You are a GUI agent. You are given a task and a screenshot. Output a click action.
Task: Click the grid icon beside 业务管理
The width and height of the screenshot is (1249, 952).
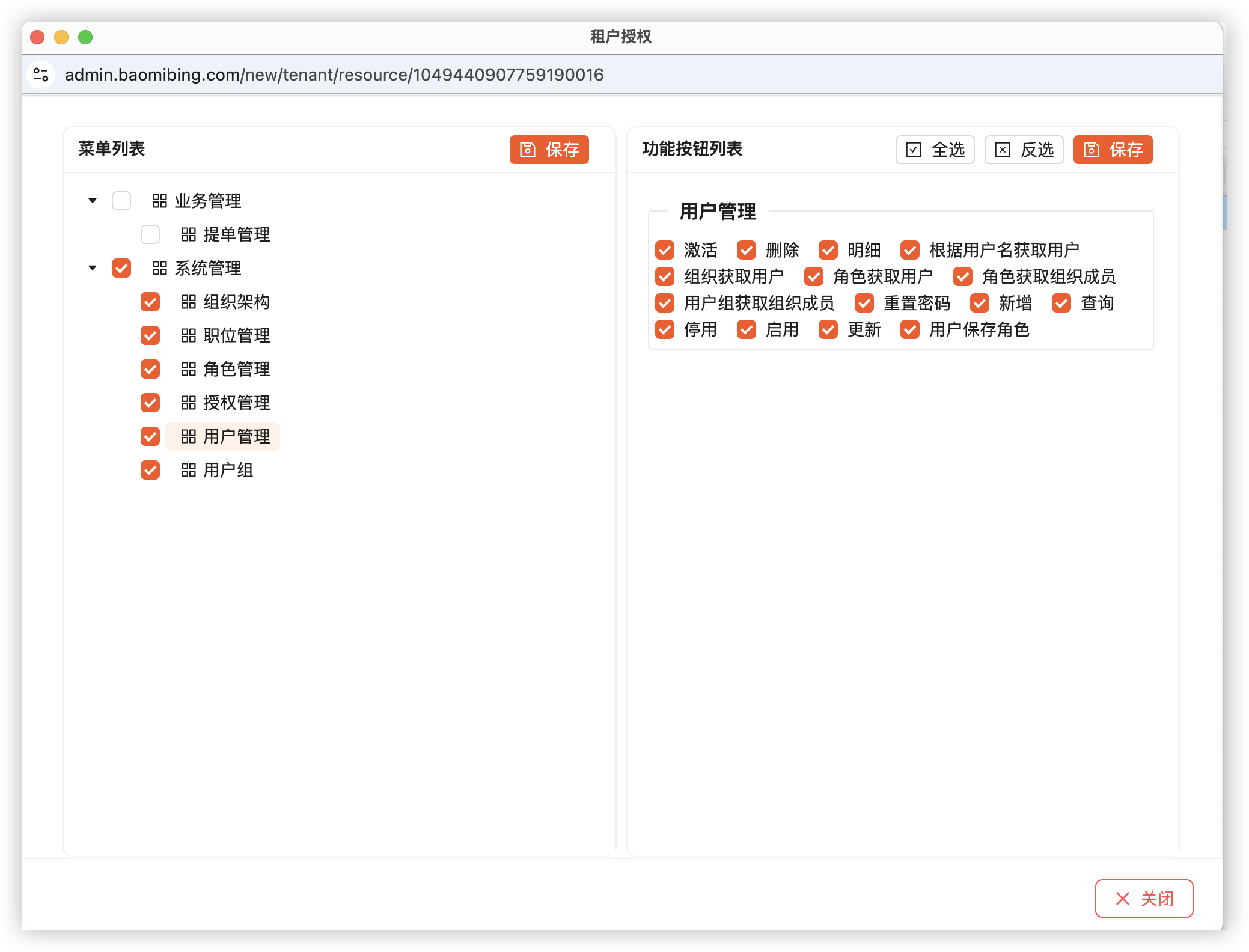pos(159,201)
